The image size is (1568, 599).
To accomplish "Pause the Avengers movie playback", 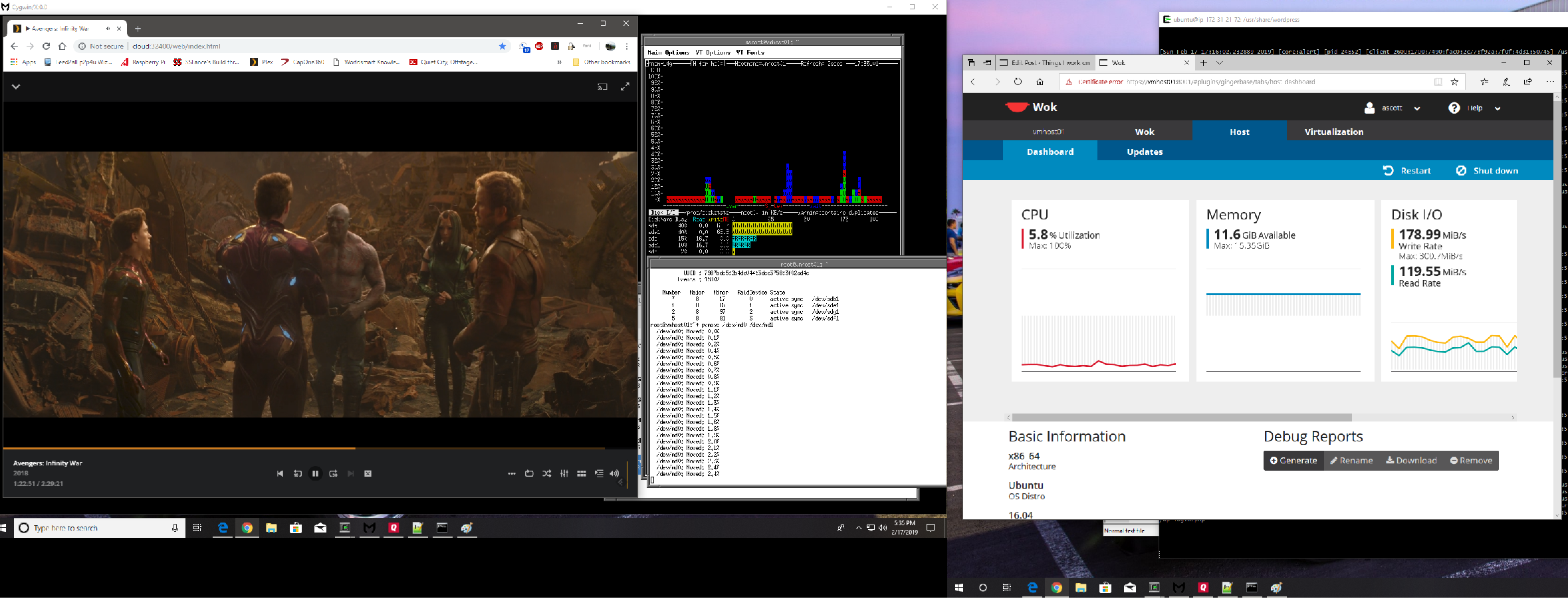I will point(316,473).
